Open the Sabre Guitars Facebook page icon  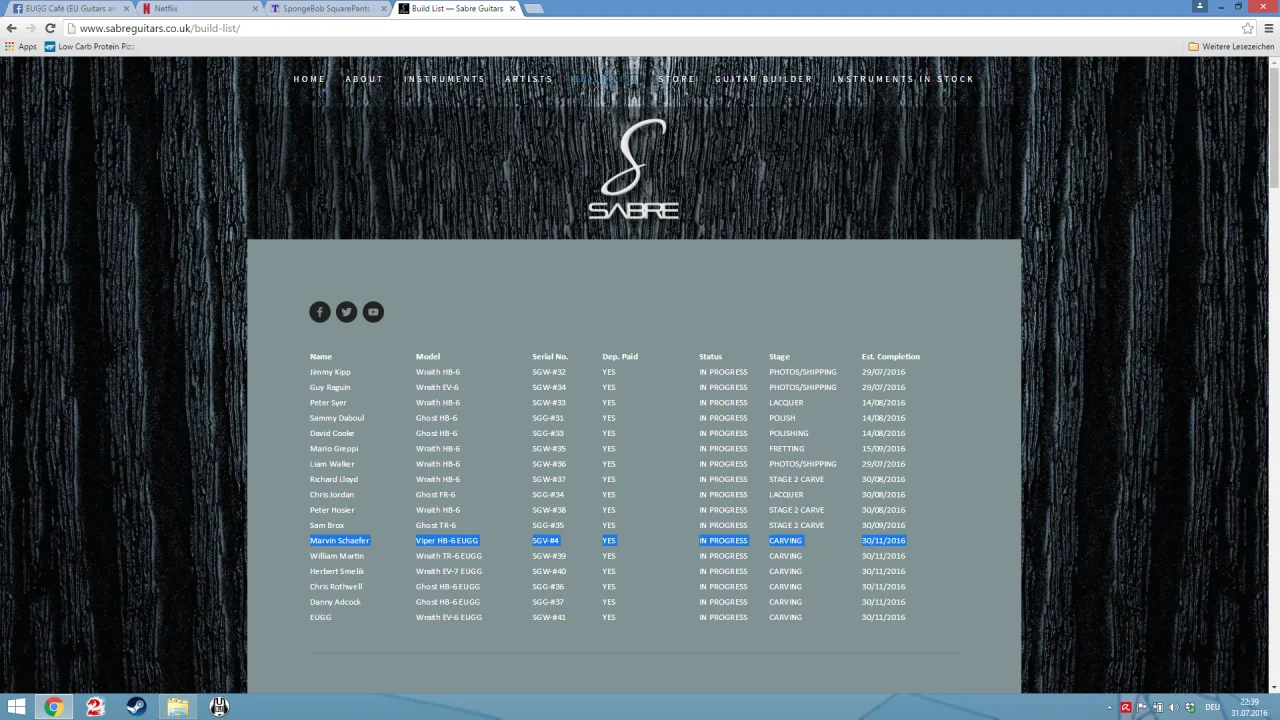click(x=319, y=311)
